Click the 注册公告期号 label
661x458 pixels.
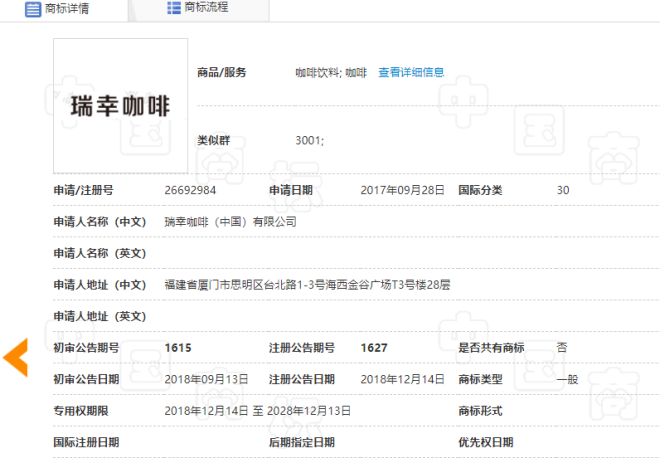[x=302, y=348]
